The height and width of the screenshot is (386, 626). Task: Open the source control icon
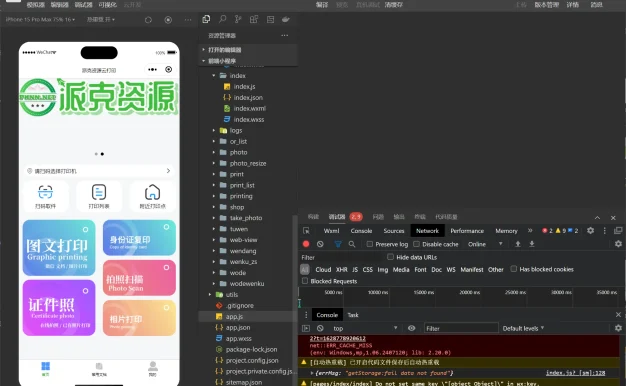pyautogui.click(x=238, y=19)
